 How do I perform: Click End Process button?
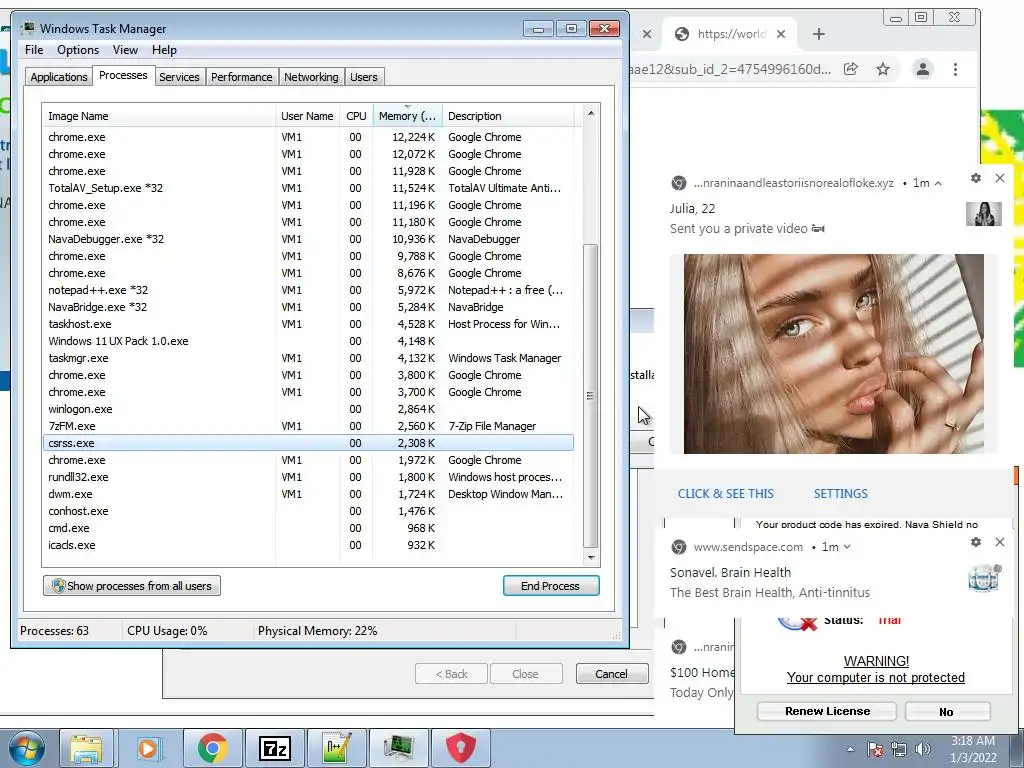coord(551,586)
